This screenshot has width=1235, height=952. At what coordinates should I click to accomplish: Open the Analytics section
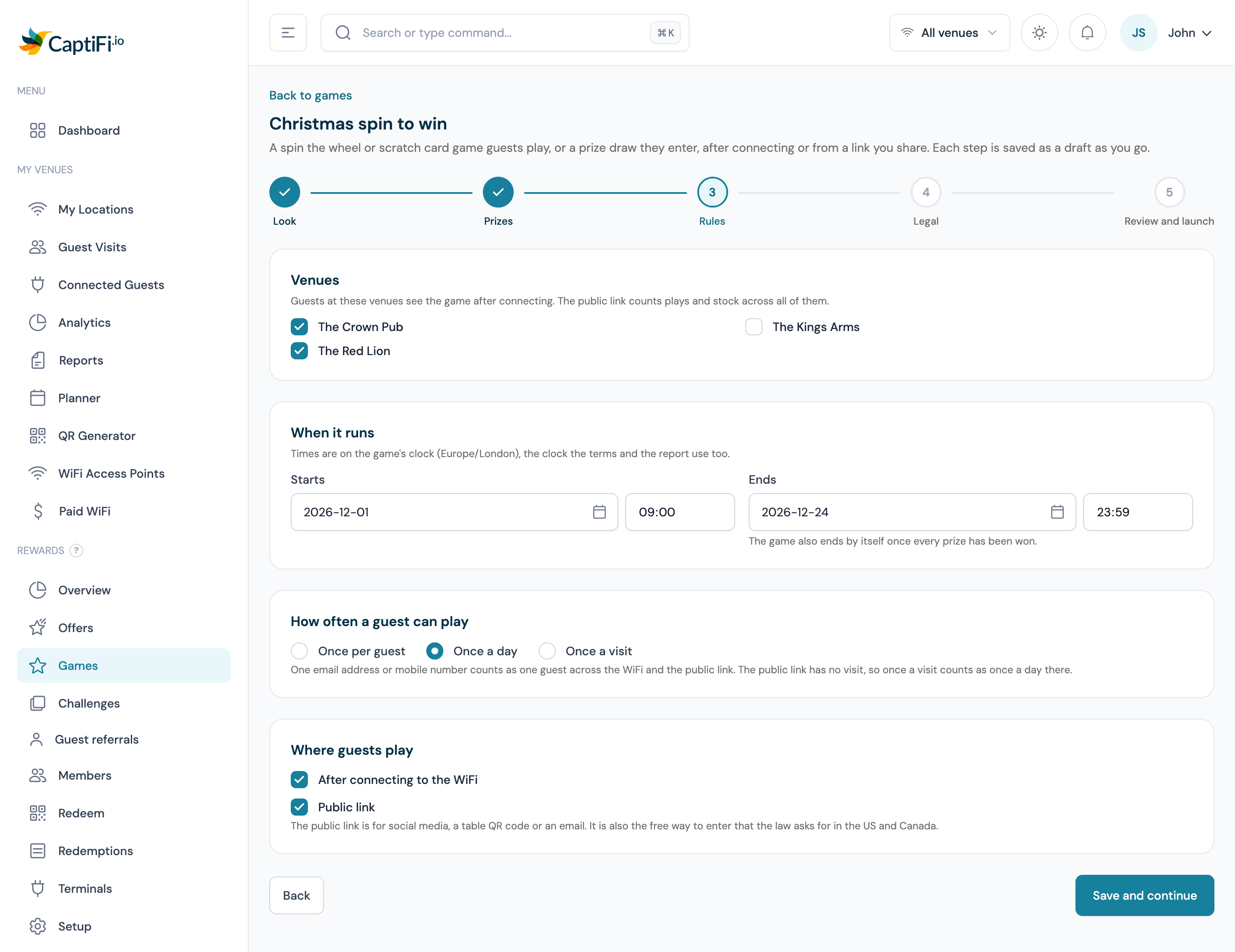(x=124, y=322)
